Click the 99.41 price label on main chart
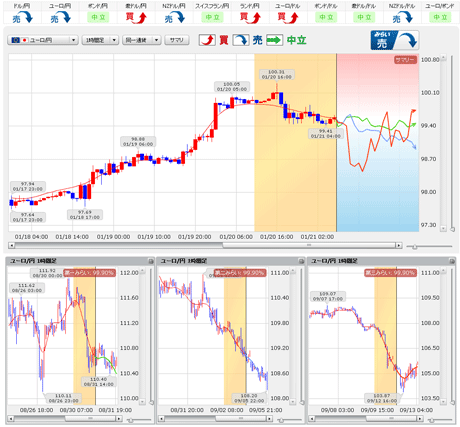 [326, 134]
